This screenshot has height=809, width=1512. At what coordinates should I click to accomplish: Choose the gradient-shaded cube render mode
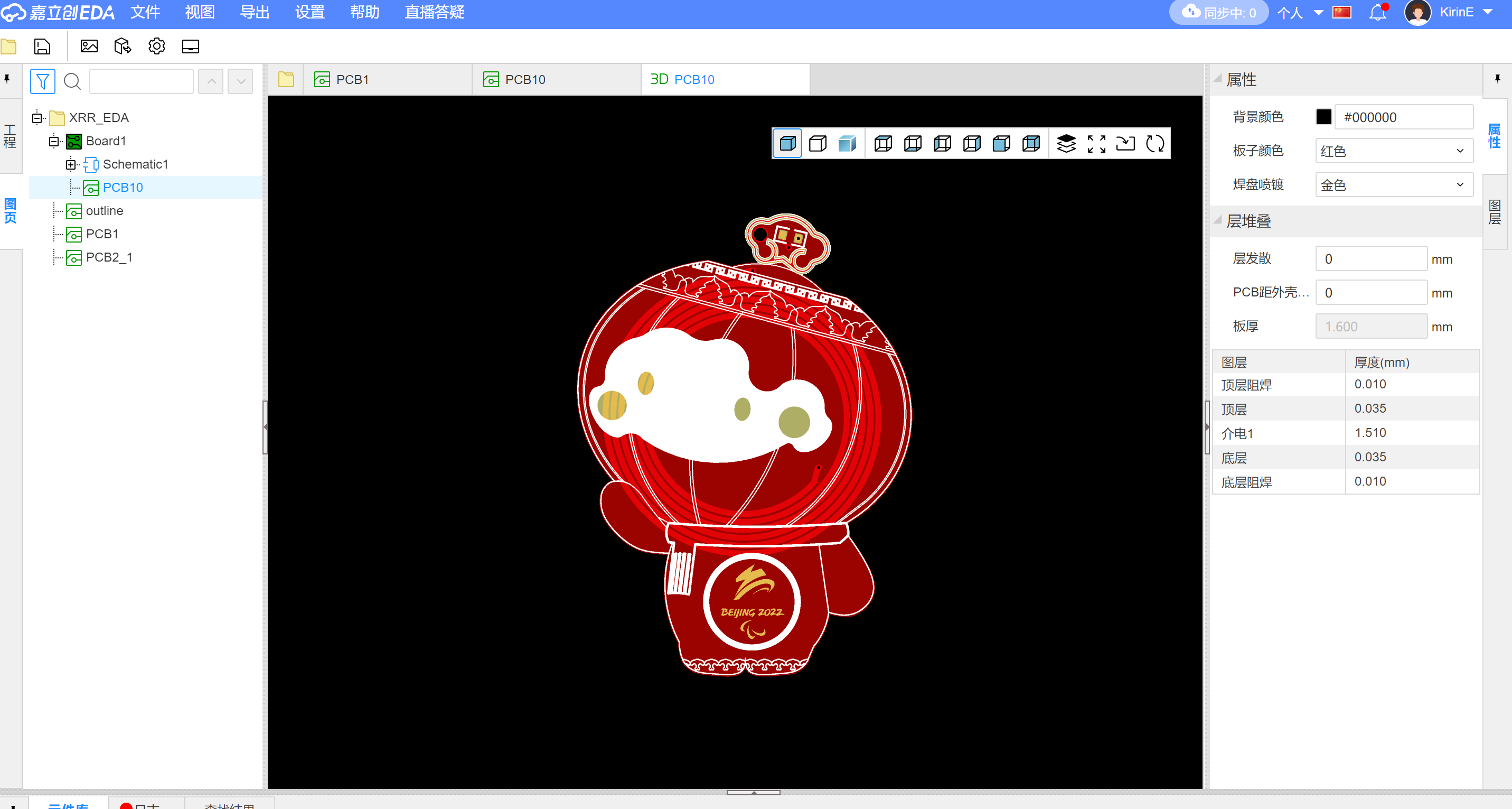(847, 143)
